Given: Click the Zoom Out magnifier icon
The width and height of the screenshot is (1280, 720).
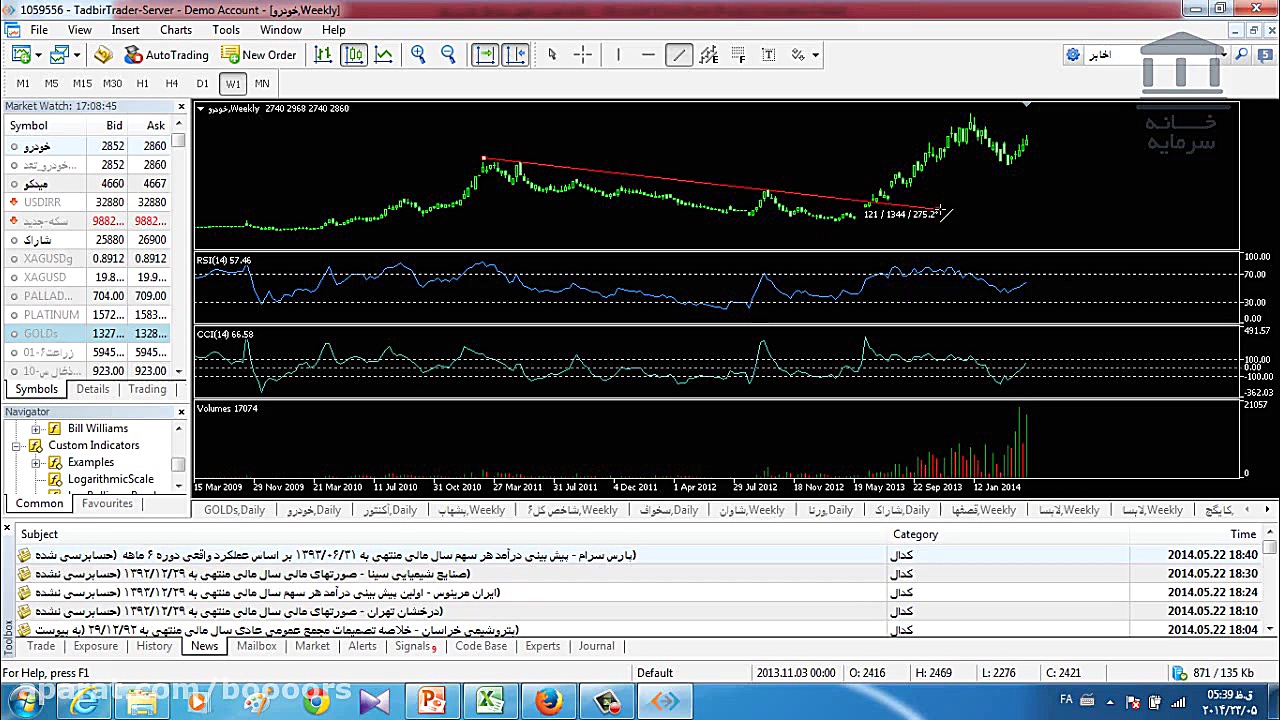Looking at the screenshot, I should 448,55.
